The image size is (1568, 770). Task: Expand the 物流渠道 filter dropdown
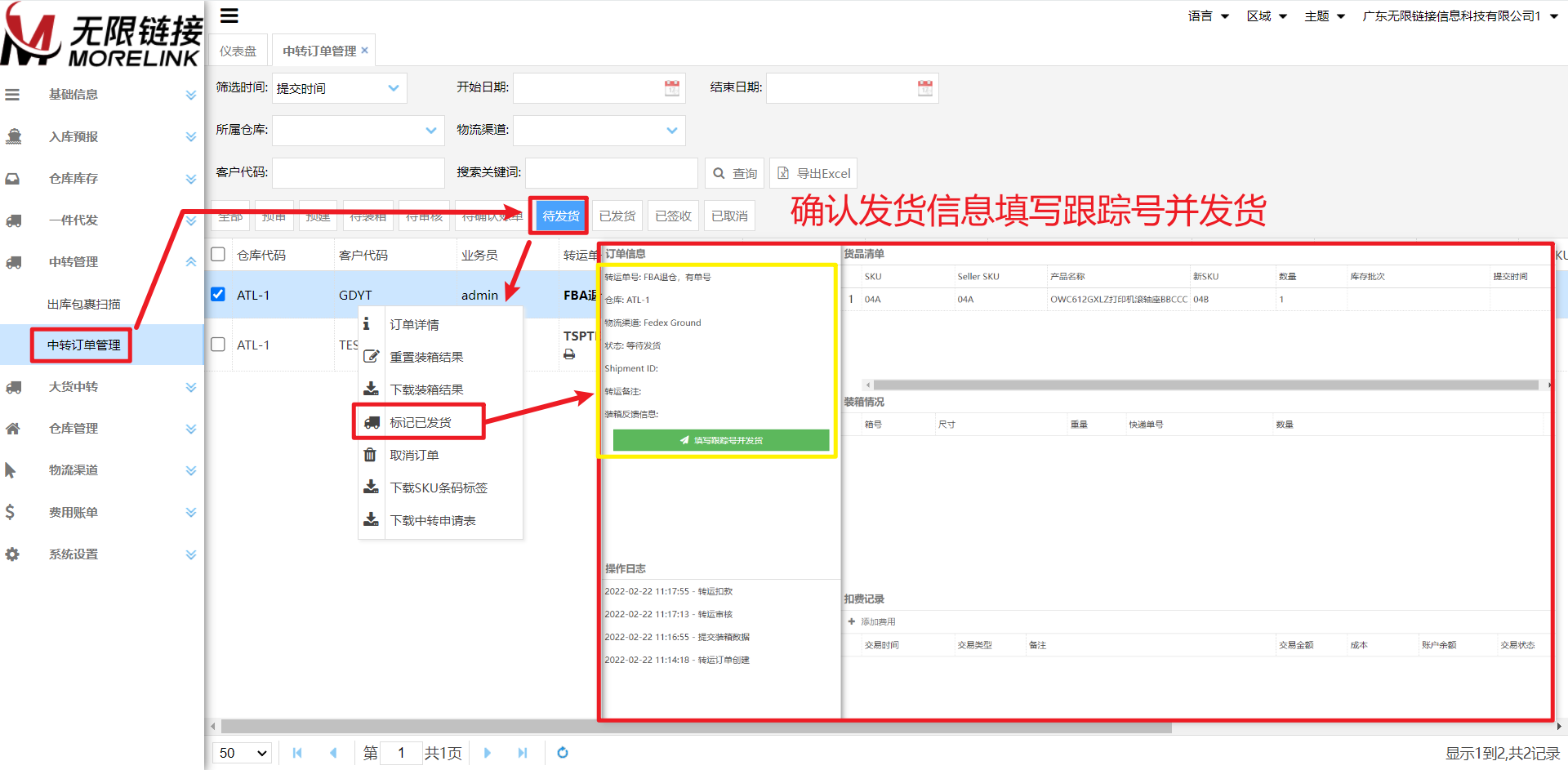(x=599, y=131)
